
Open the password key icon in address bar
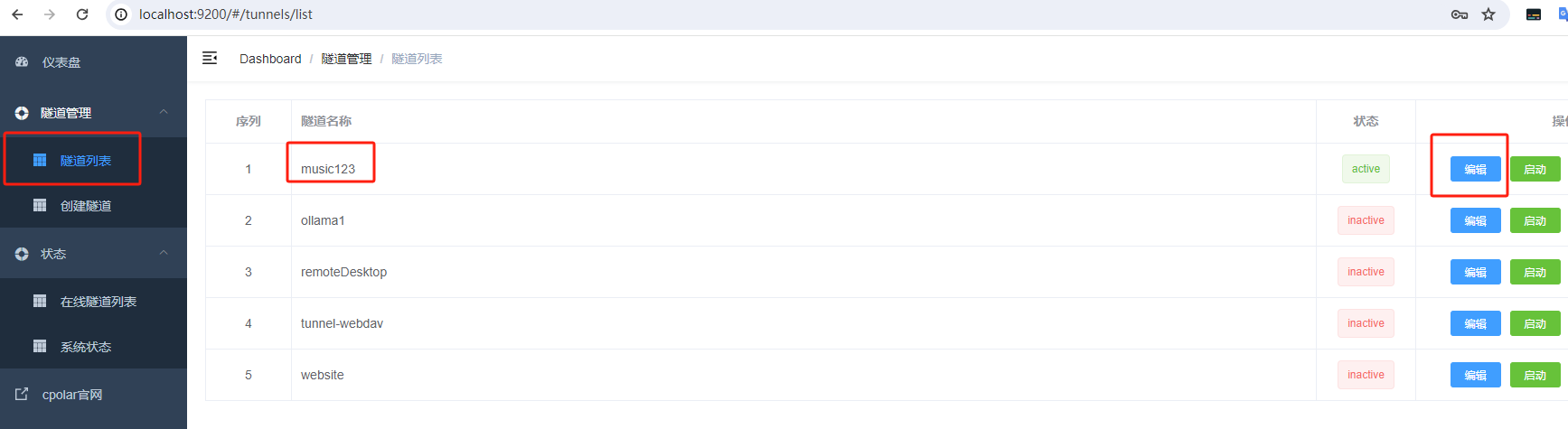coord(1459,14)
